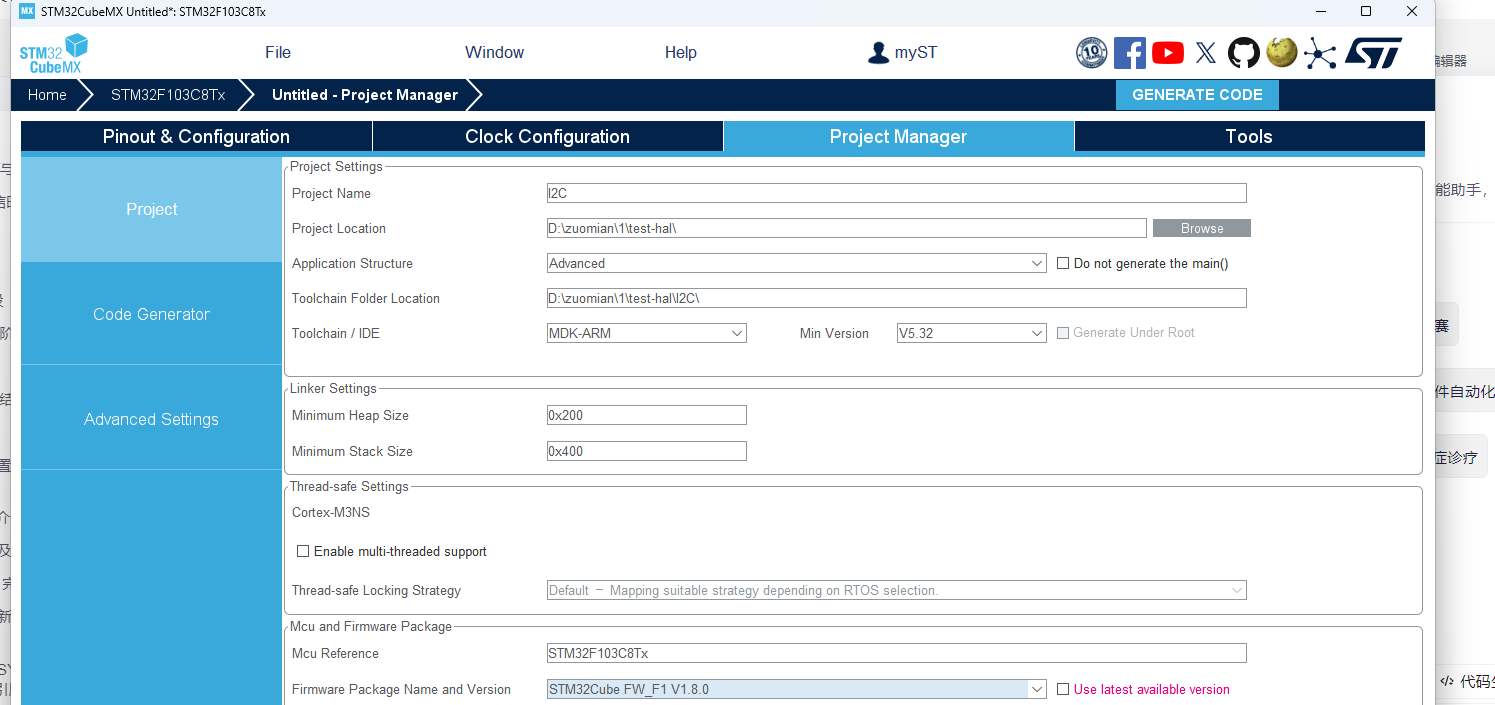The width and height of the screenshot is (1495, 705).
Task: Click the Minimum Stack Size field
Action: [x=647, y=452]
